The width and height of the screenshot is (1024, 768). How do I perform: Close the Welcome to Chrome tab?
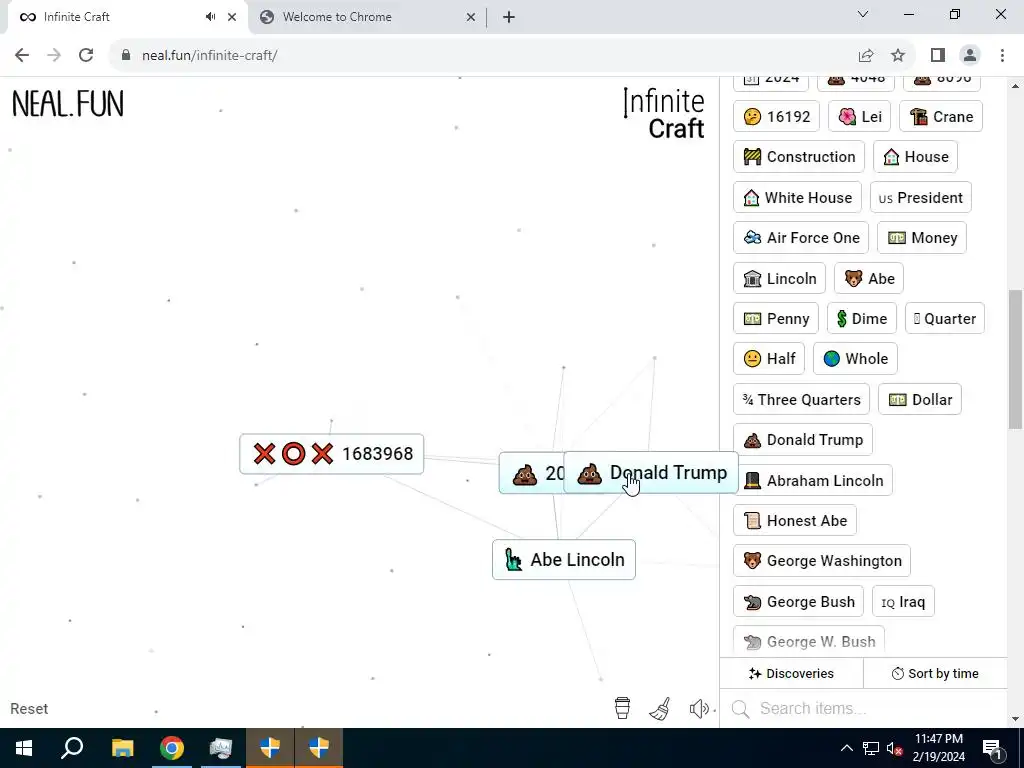tap(471, 17)
